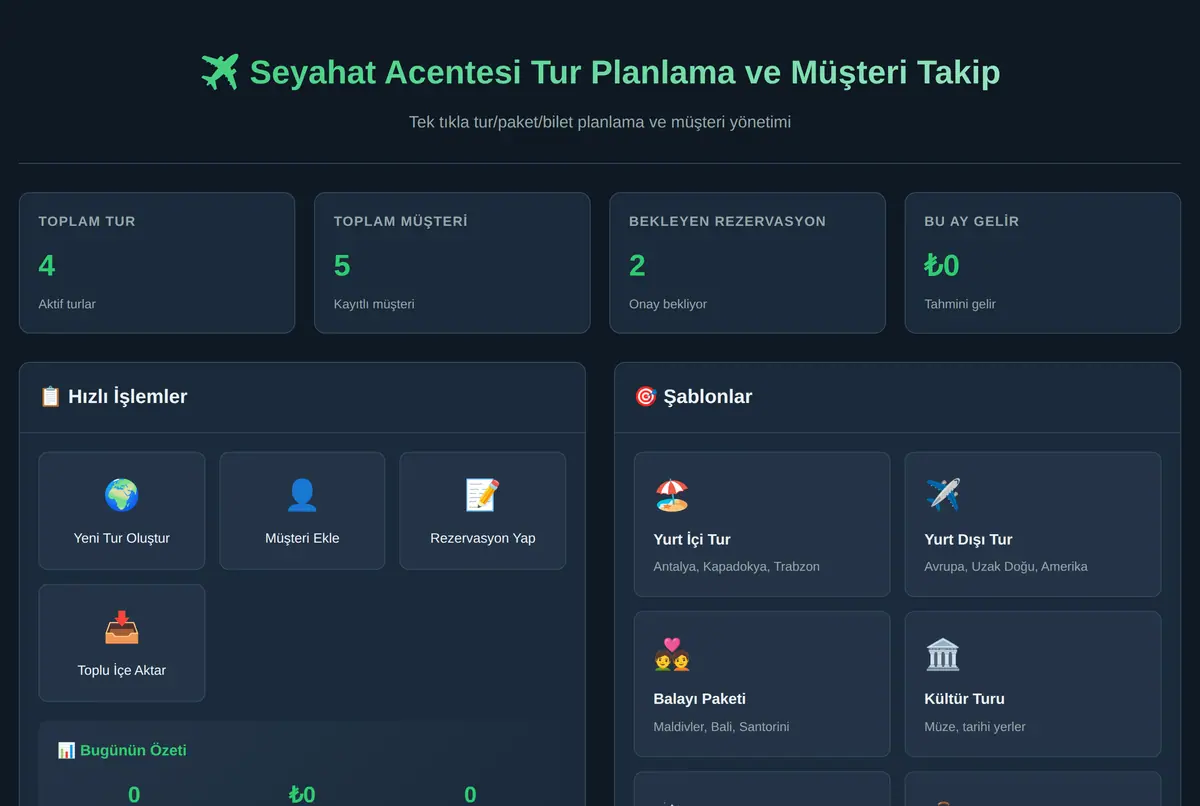The height and width of the screenshot is (806, 1200).
Task: Click the value 4 under Toplam Tur
Action: (x=47, y=265)
